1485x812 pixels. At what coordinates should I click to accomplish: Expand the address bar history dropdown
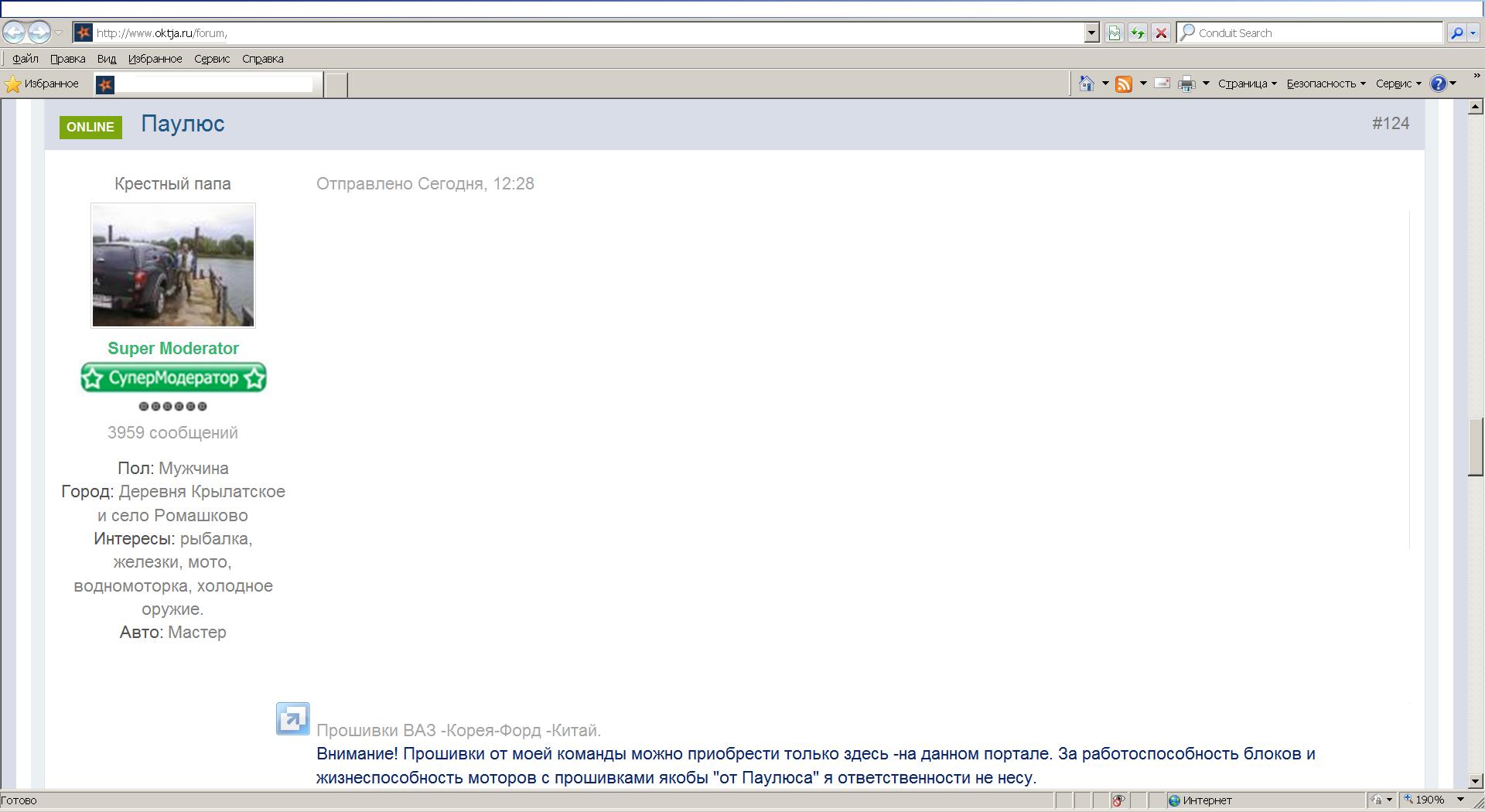[x=1091, y=32]
